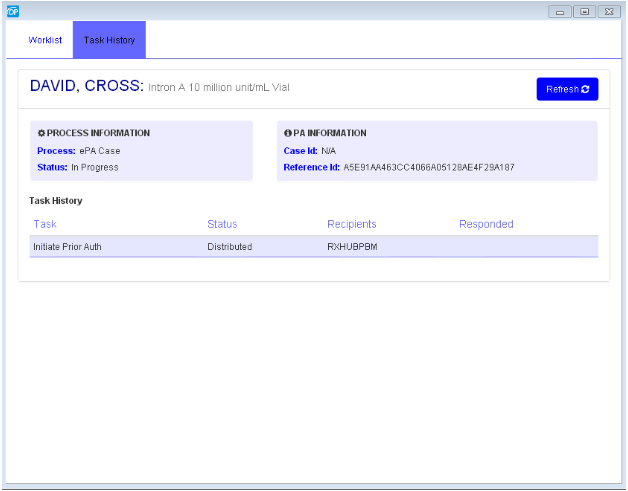Click the In Progress status value
The image size is (628, 491).
pos(95,167)
